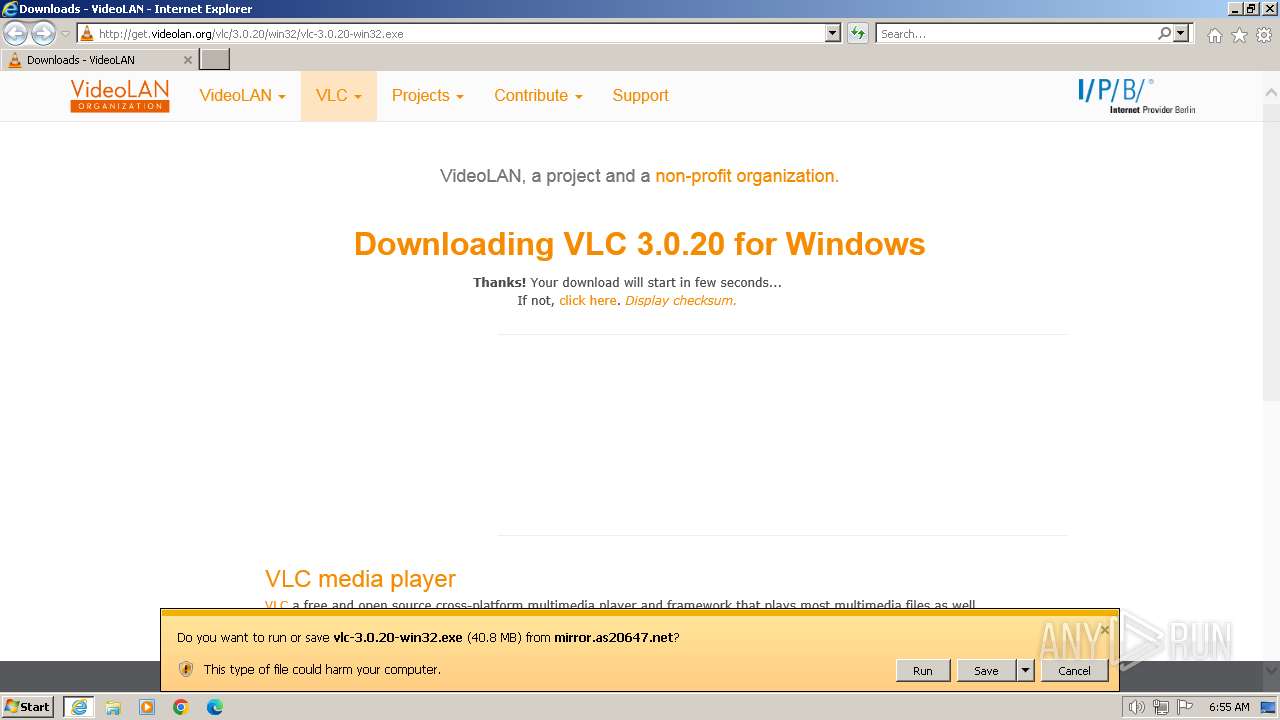Viewport: 1280px width, 720px height.
Task: Click the 'click here' download link
Action: click(588, 300)
